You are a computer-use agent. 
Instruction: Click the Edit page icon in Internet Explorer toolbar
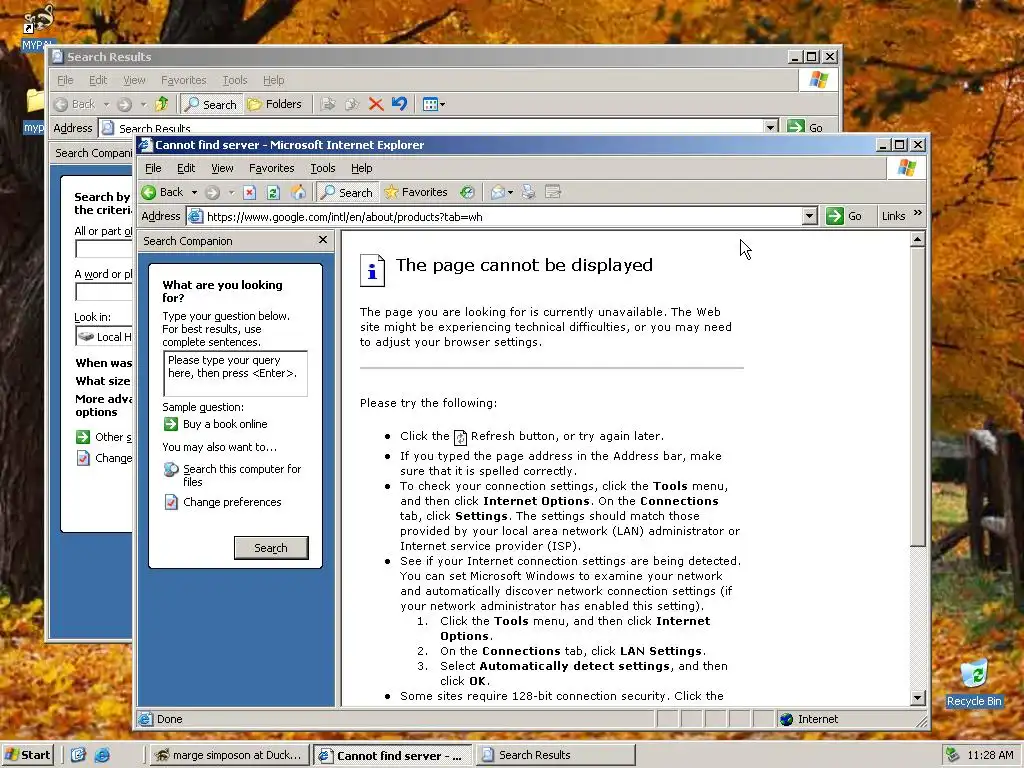point(553,192)
